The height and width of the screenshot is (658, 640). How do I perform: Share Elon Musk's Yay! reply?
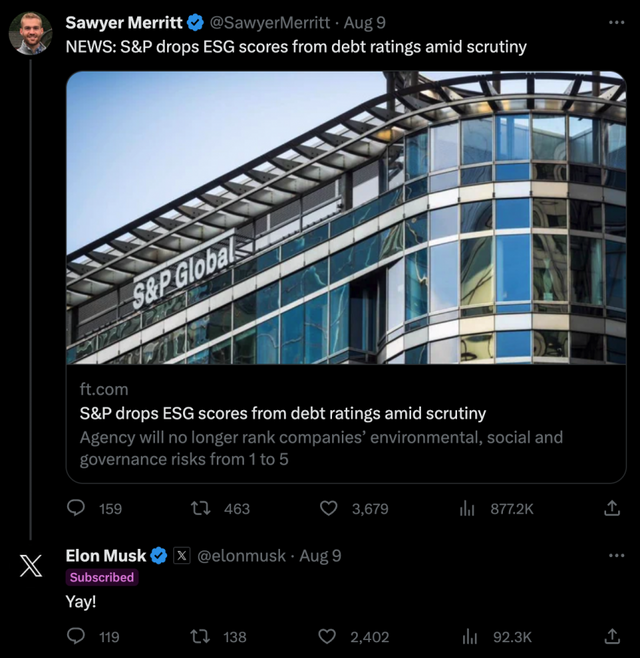612,636
